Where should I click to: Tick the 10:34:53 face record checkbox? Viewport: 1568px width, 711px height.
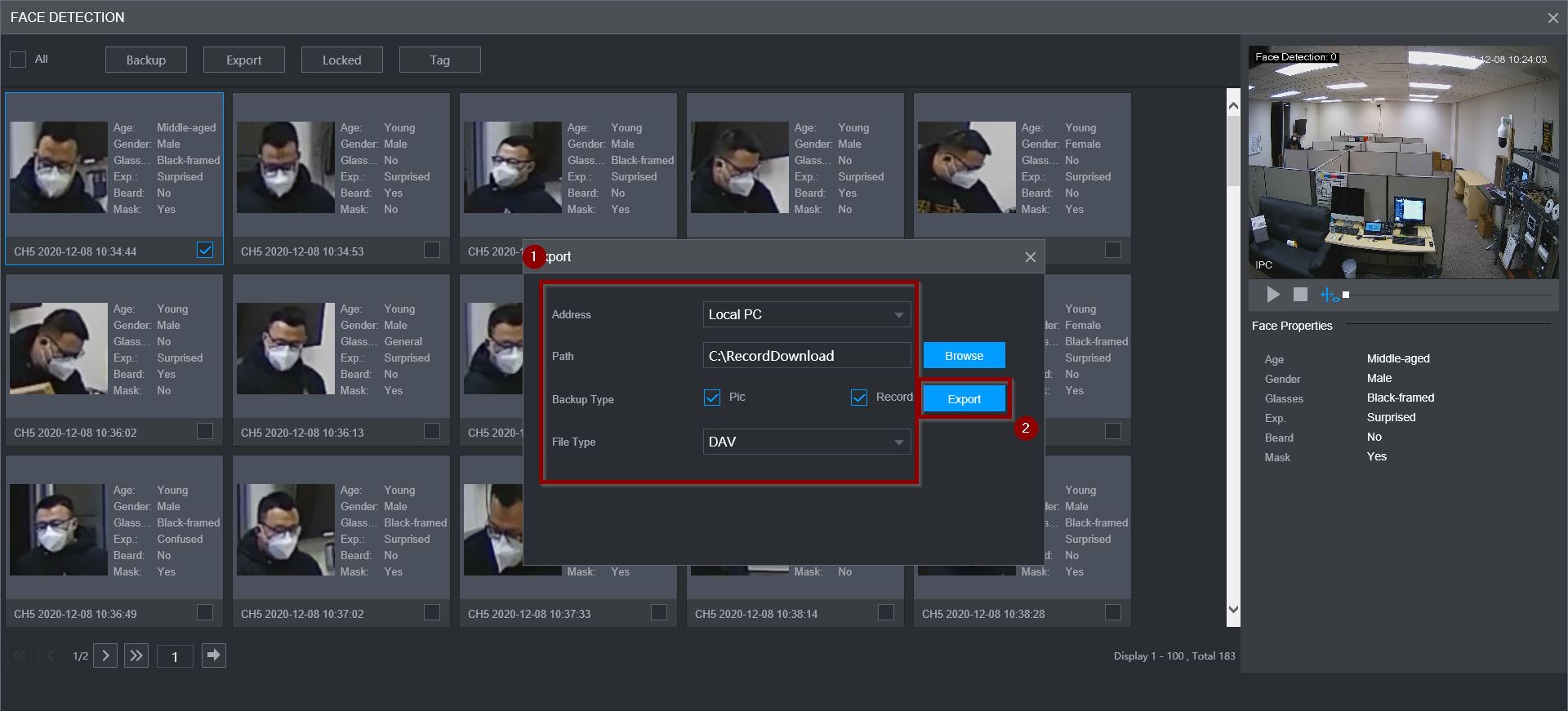coord(432,250)
